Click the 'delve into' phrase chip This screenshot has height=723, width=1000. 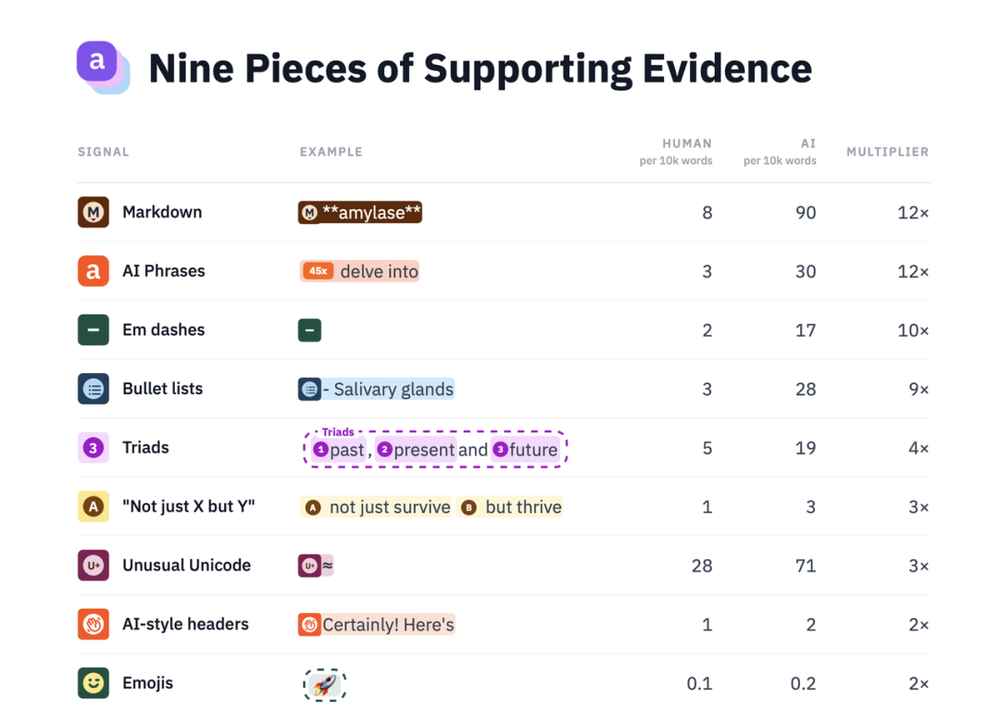click(360, 272)
